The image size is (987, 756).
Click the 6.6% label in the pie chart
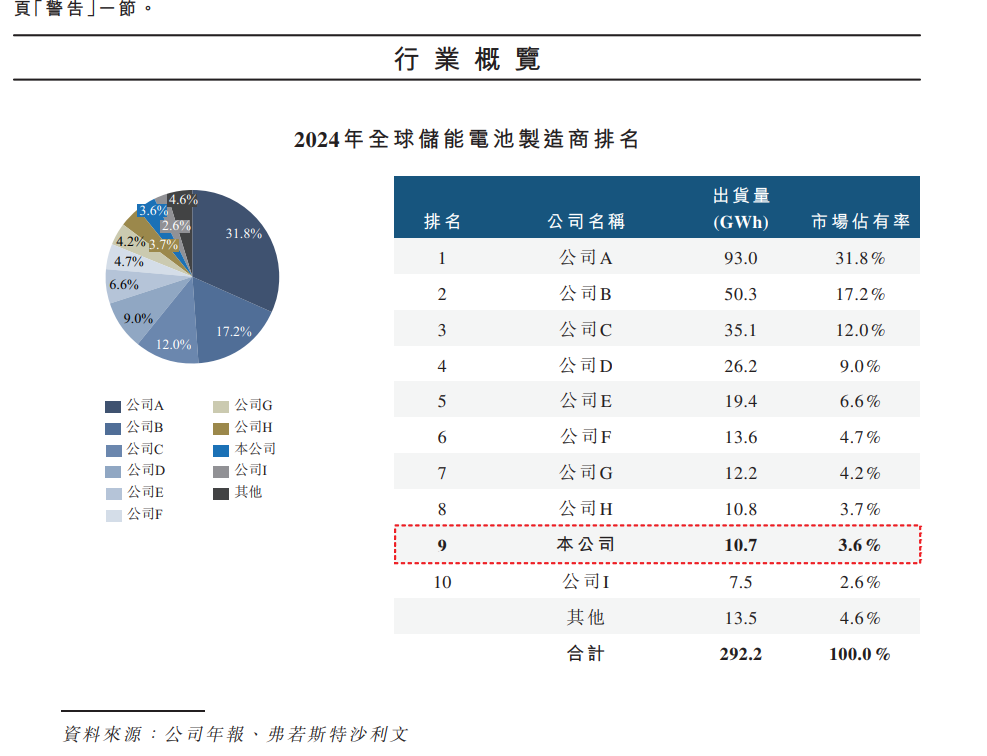[123, 285]
